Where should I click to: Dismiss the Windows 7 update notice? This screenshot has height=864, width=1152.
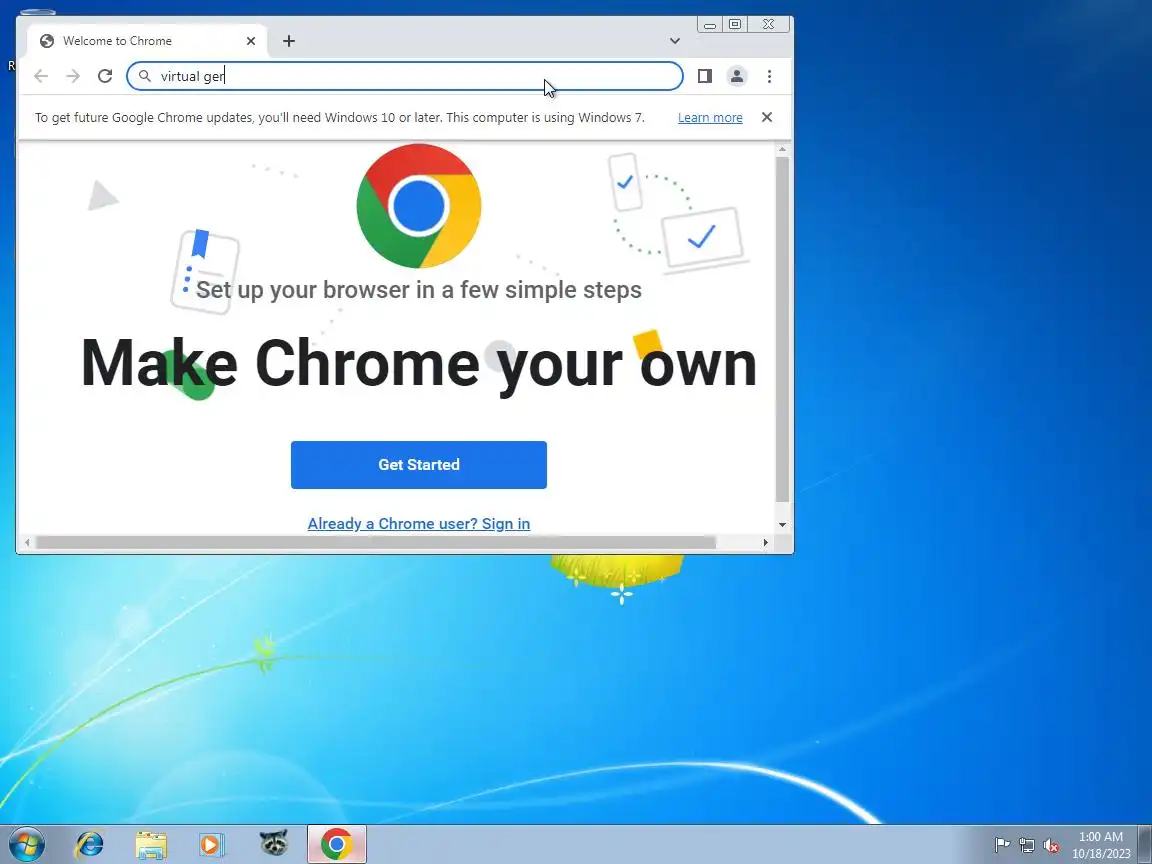pos(766,117)
